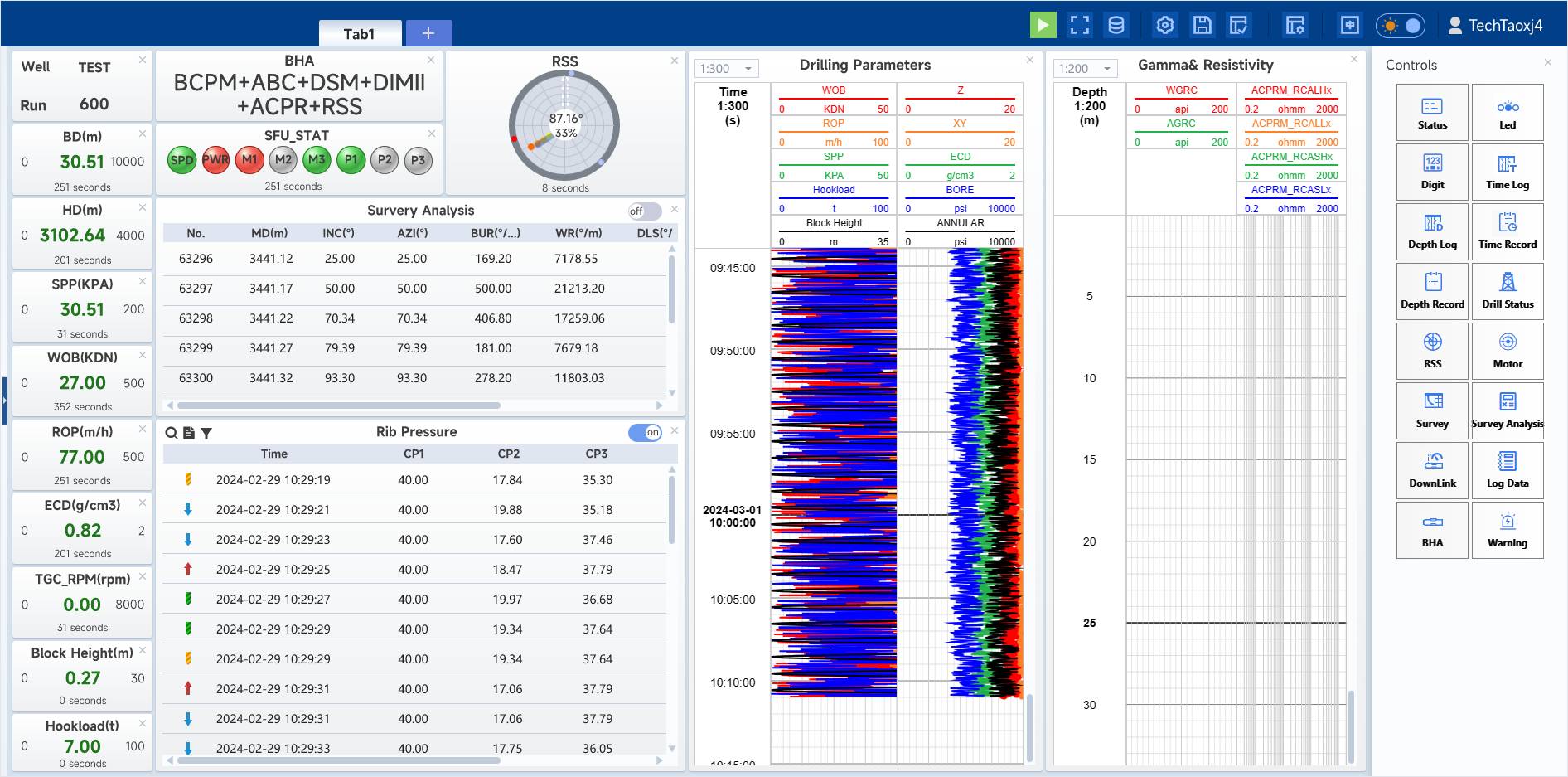Add the Depth Record control widget
This screenshot has height=777, width=1568.
tap(1432, 291)
